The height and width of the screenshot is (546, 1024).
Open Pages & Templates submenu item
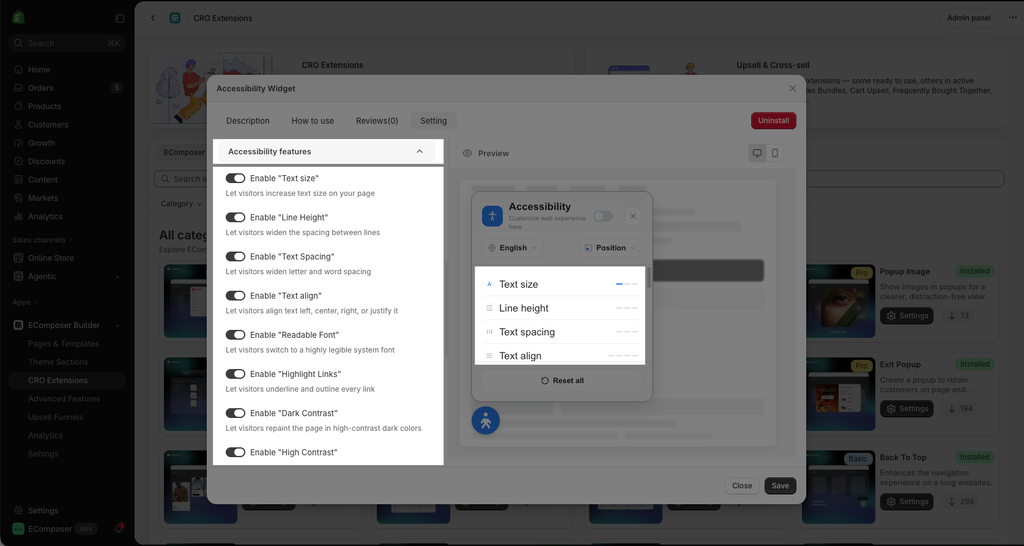(x=63, y=344)
